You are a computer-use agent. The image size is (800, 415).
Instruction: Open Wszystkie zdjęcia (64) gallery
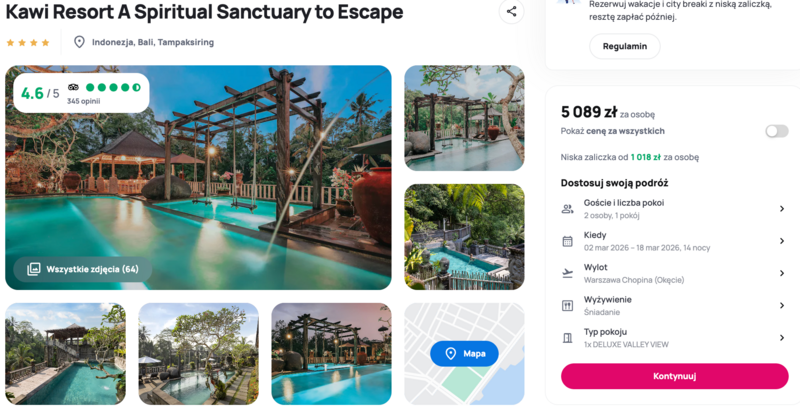tap(82, 269)
